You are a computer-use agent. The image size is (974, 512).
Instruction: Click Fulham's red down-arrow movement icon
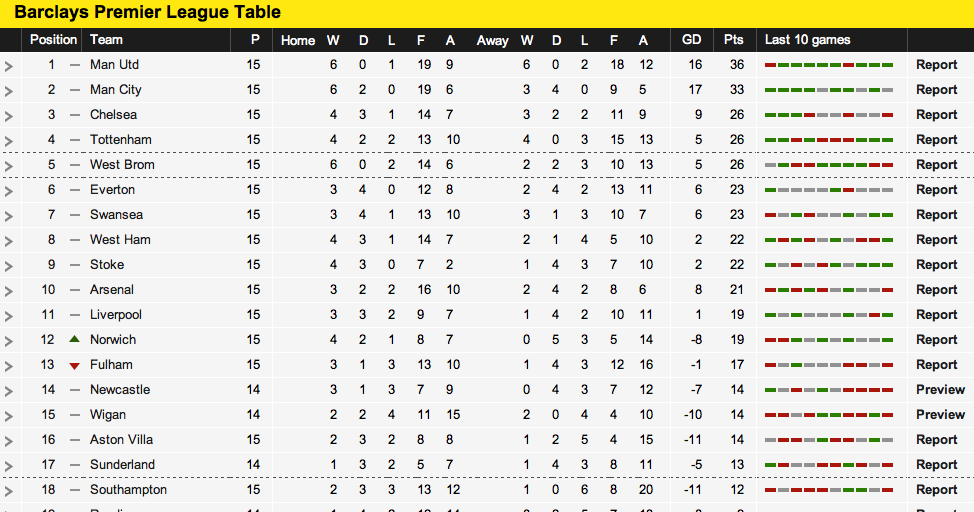pyautogui.click(x=74, y=365)
